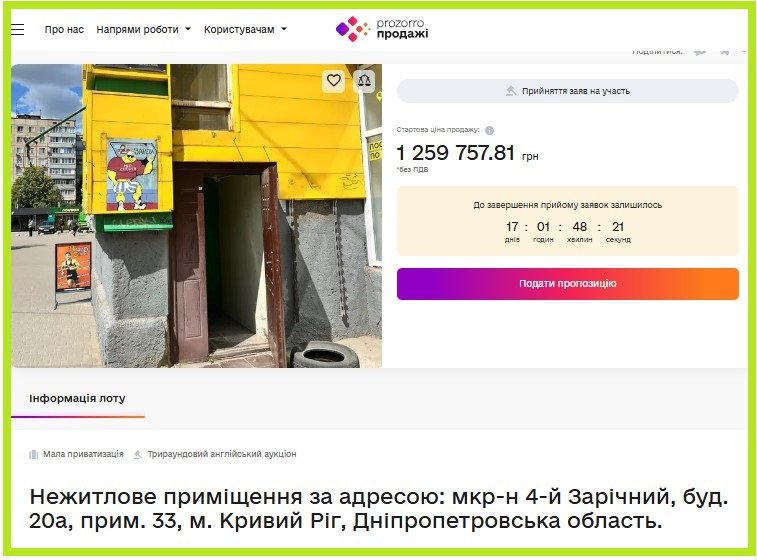
Task: Open the hamburger menu icon
Action: click(x=17, y=29)
